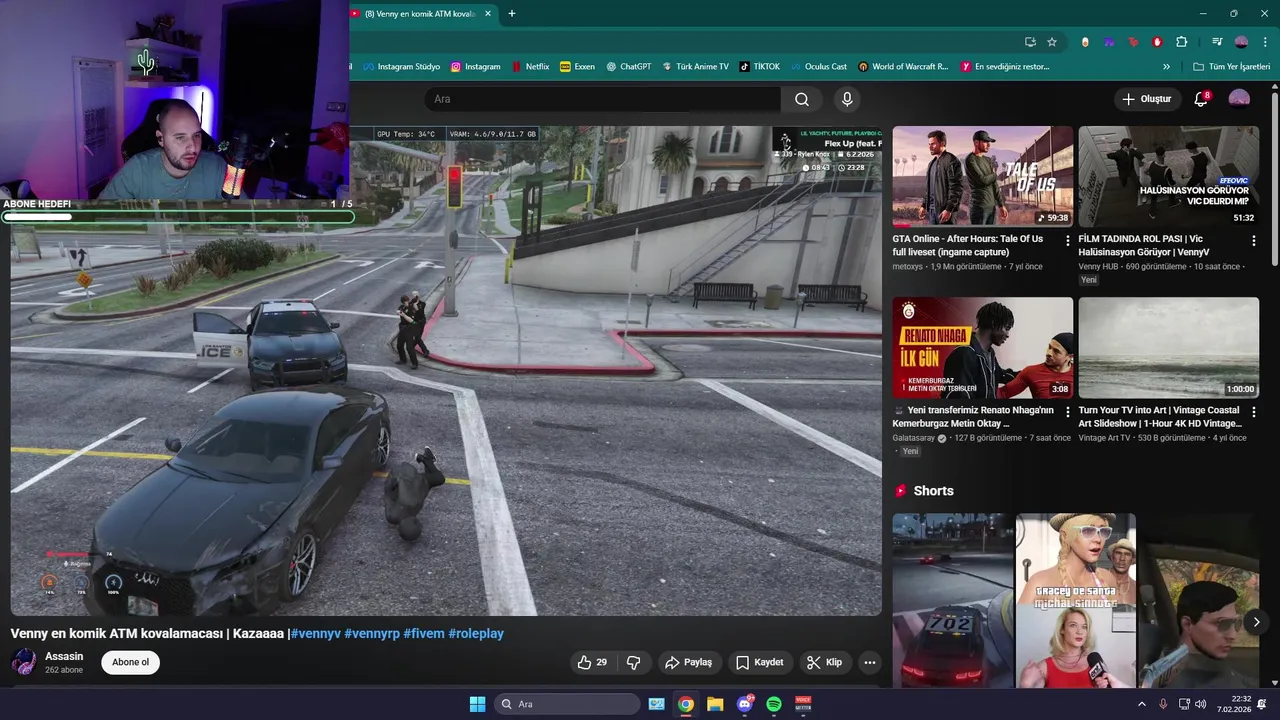Open options for Turn Your TV into Art video
The image size is (1280, 720).
(1254, 411)
